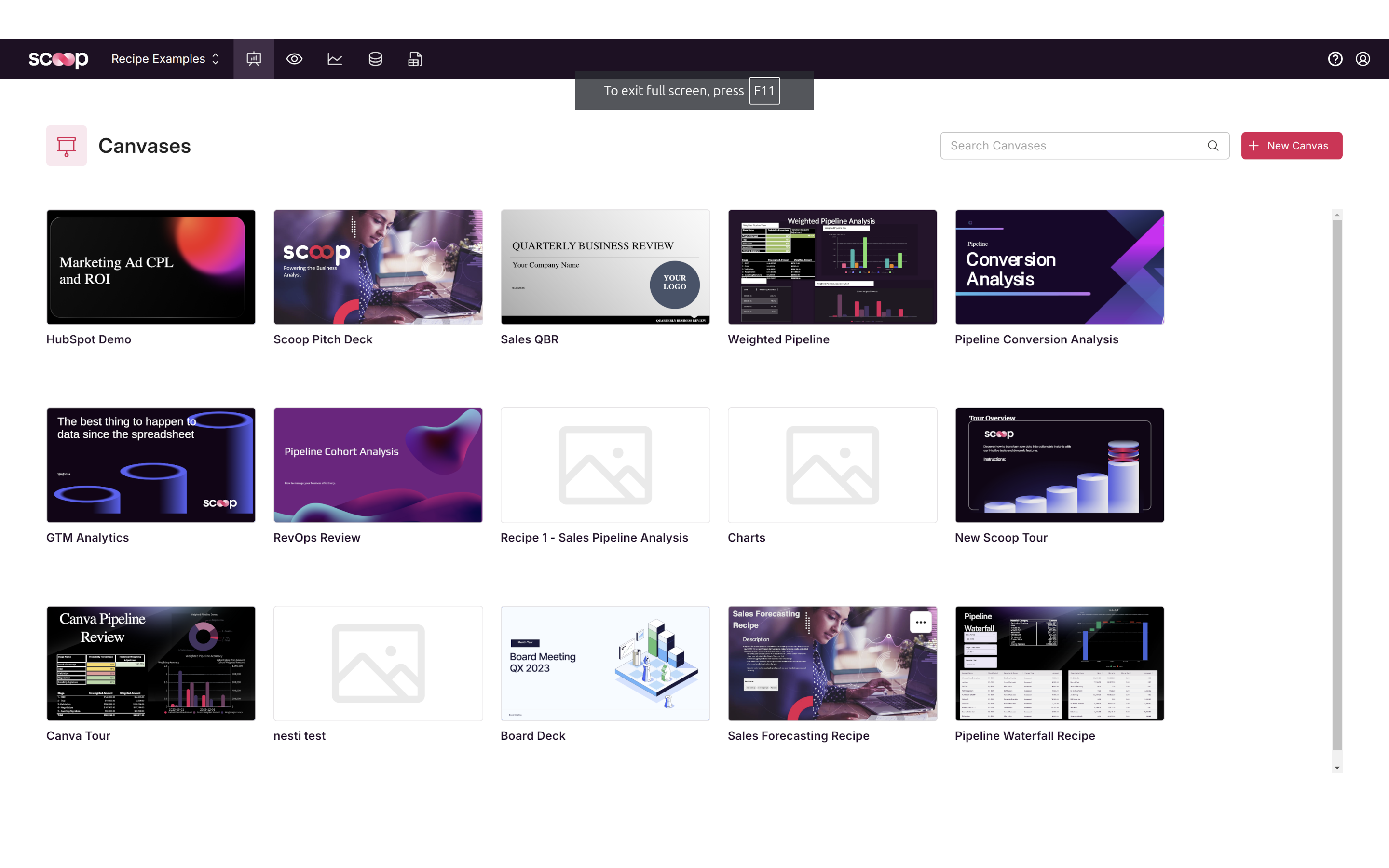Click the Sales Forecasting Recipe title text
The width and height of the screenshot is (1389, 868).
pos(798,735)
